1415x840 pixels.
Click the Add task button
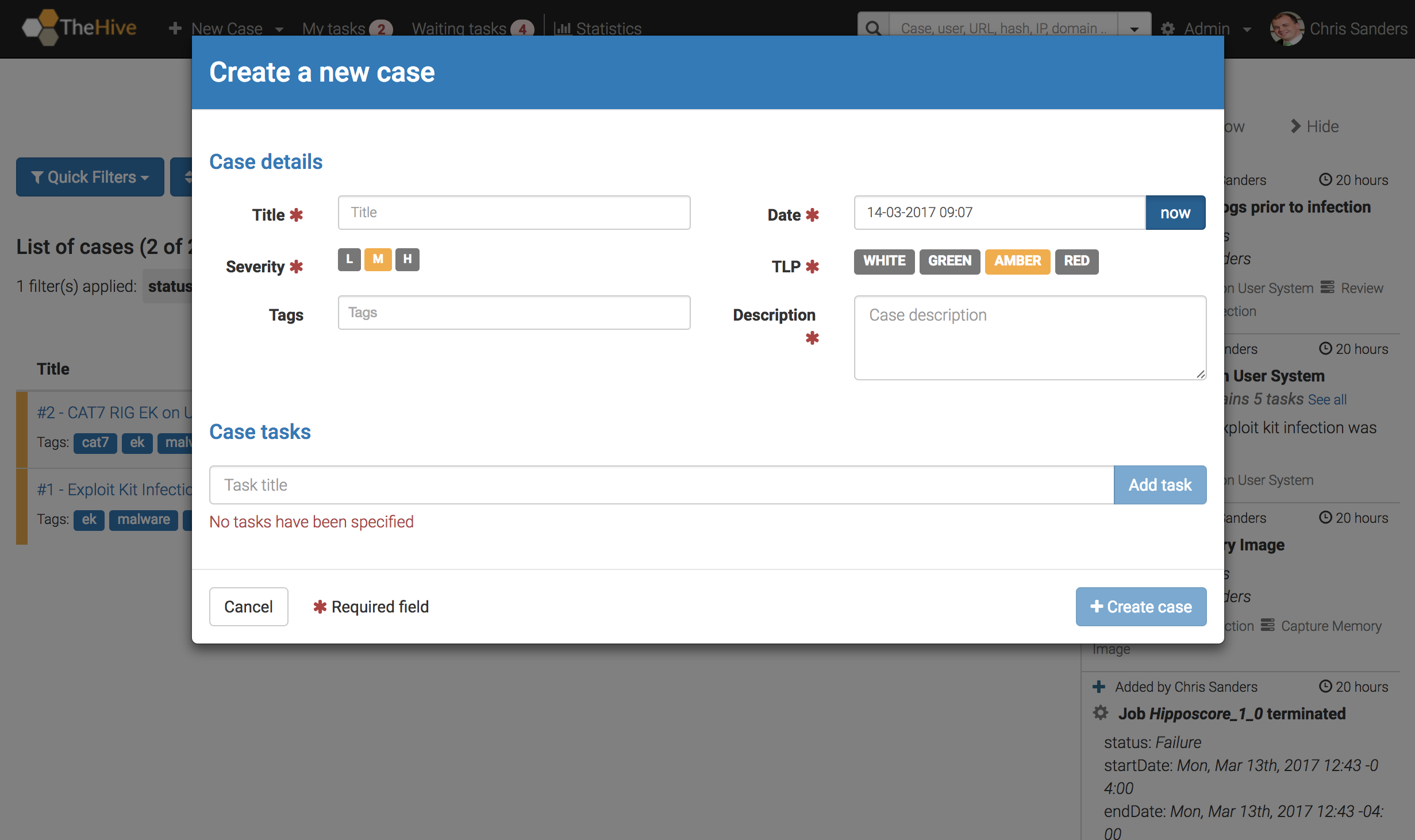coord(1160,484)
